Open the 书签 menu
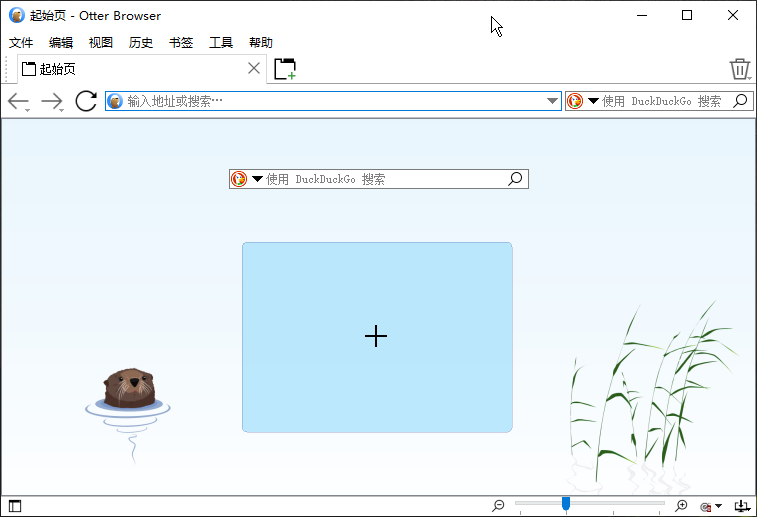 pyautogui.click(x=181, y=42)
